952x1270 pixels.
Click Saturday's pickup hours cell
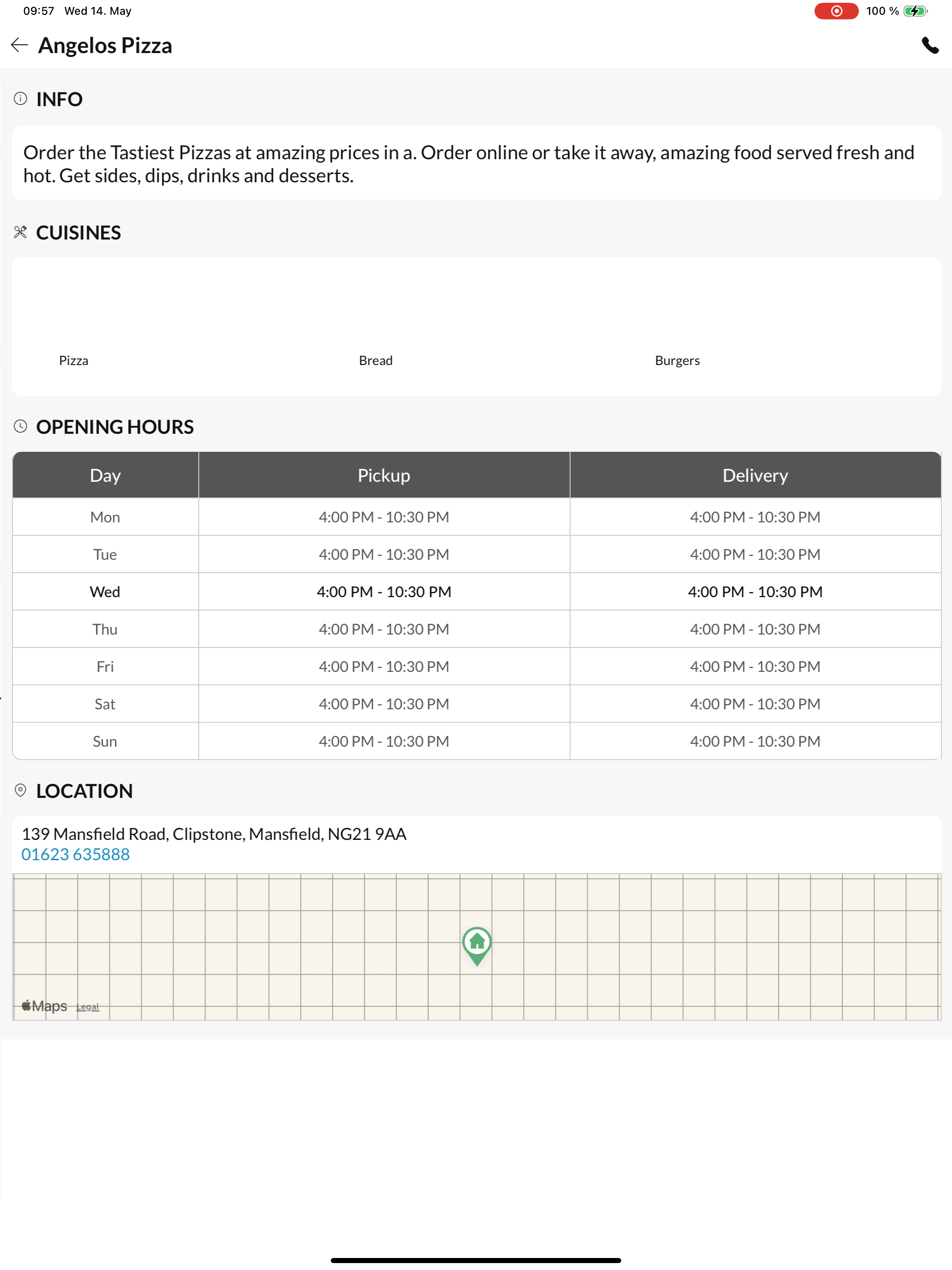click(x=384, y=703)
